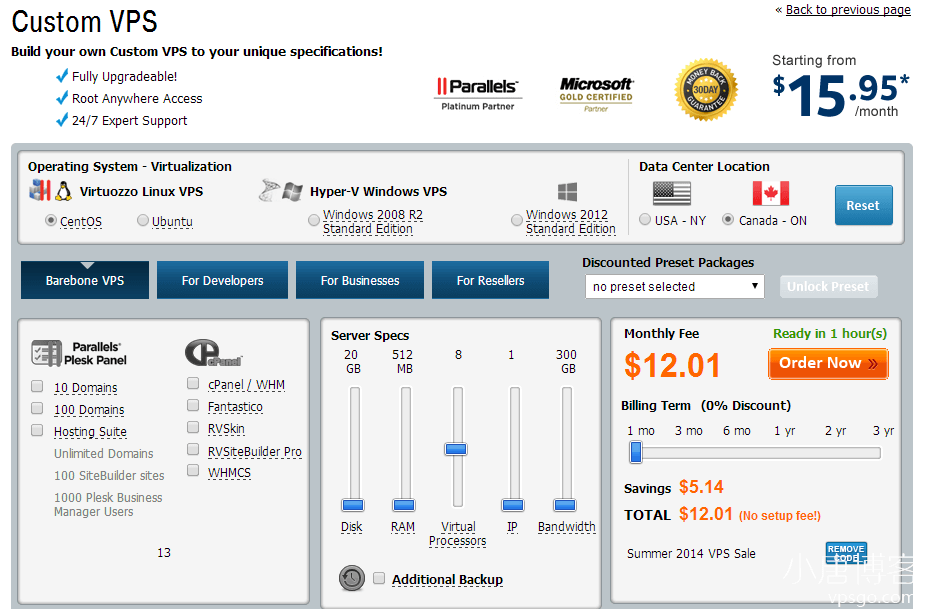925x609 pixels.
Task: Click the Additional Backup clock icon
Action: pyautogui.click(x=352, y=578)
